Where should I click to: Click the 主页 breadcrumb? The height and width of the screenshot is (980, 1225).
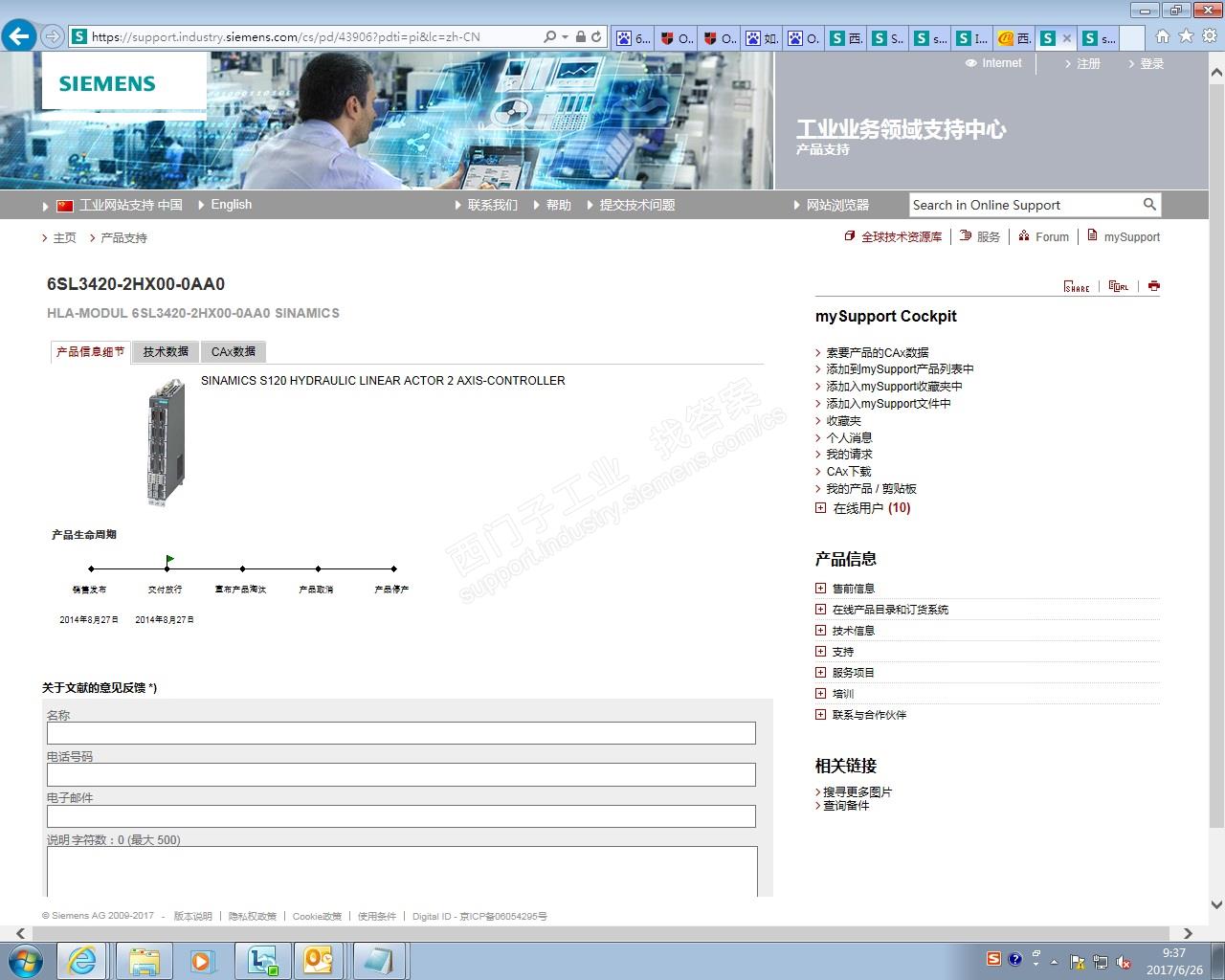point(64,238)
